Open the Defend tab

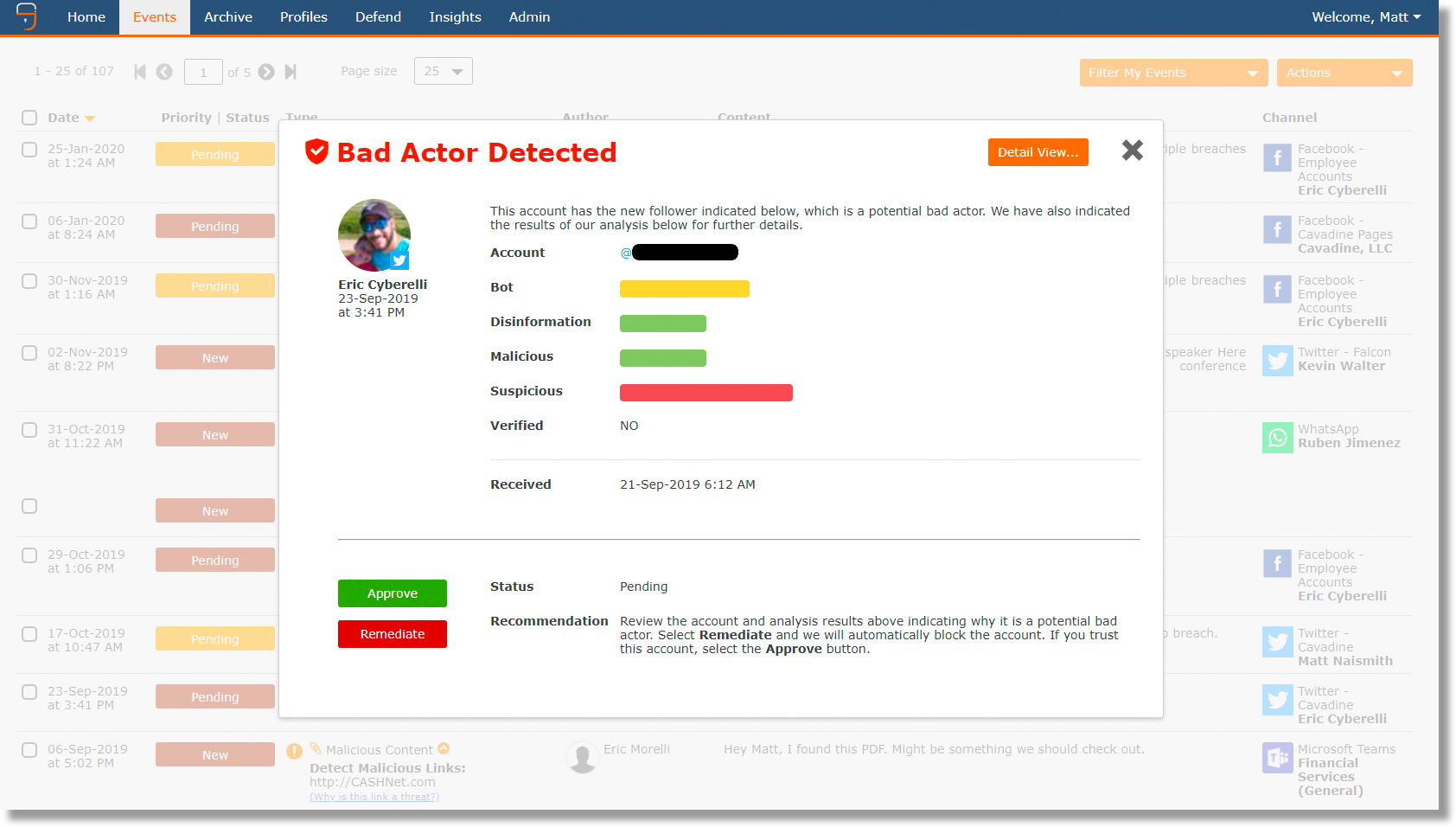[379, 17]
